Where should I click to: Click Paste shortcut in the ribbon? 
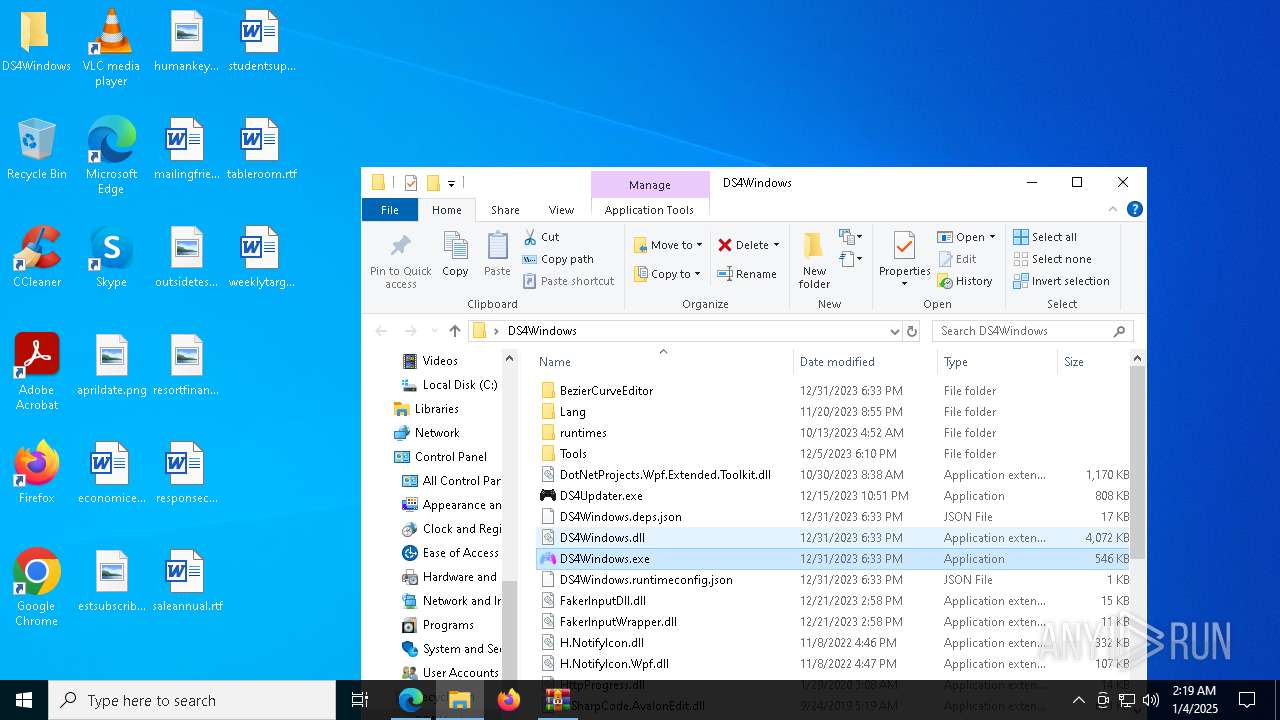point(568,281)
